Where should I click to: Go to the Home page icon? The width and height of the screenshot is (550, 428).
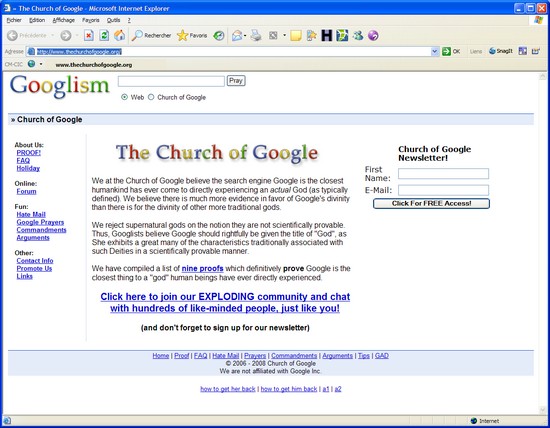click(120, 35)
